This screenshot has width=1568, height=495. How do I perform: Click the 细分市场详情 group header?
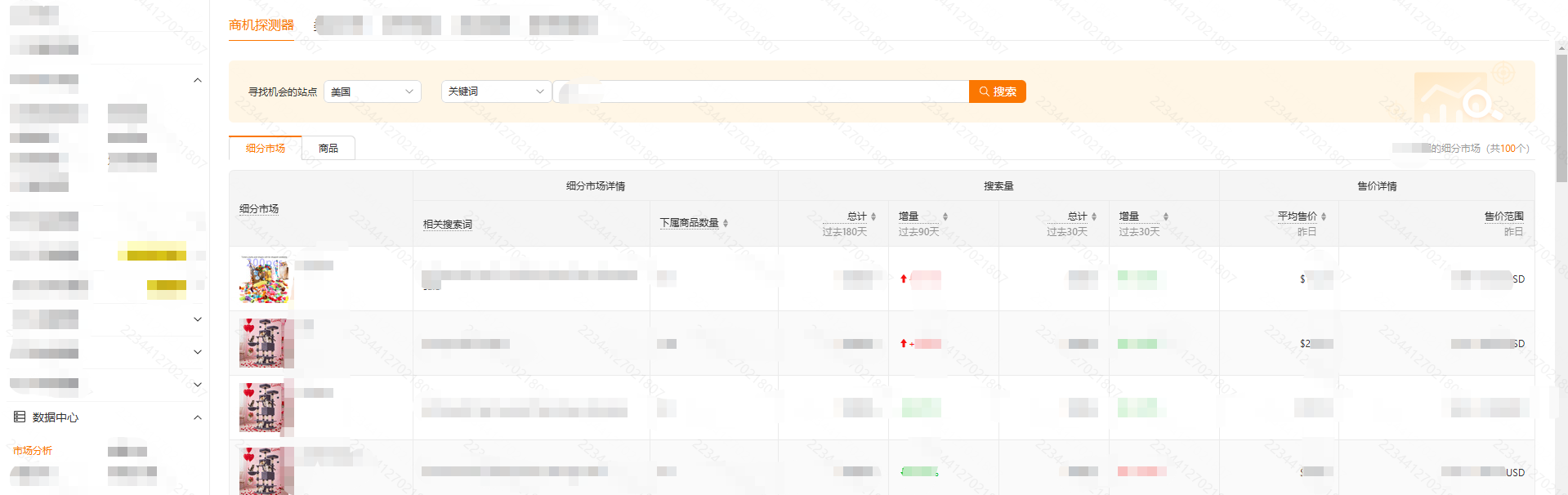coord(596,186)
